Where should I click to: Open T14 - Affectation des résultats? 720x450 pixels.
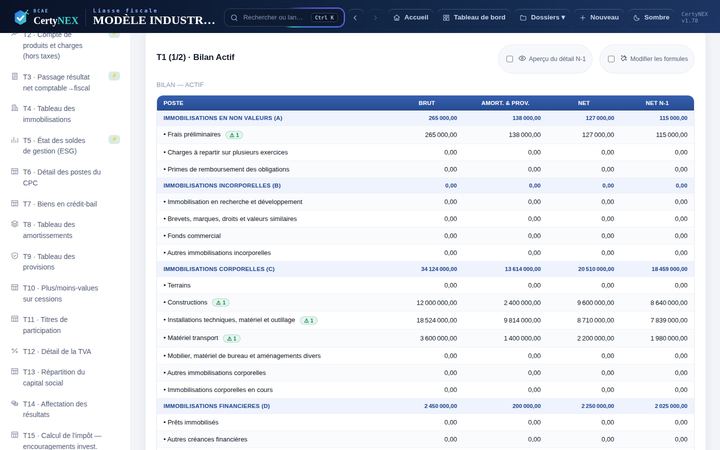(64, 409)
